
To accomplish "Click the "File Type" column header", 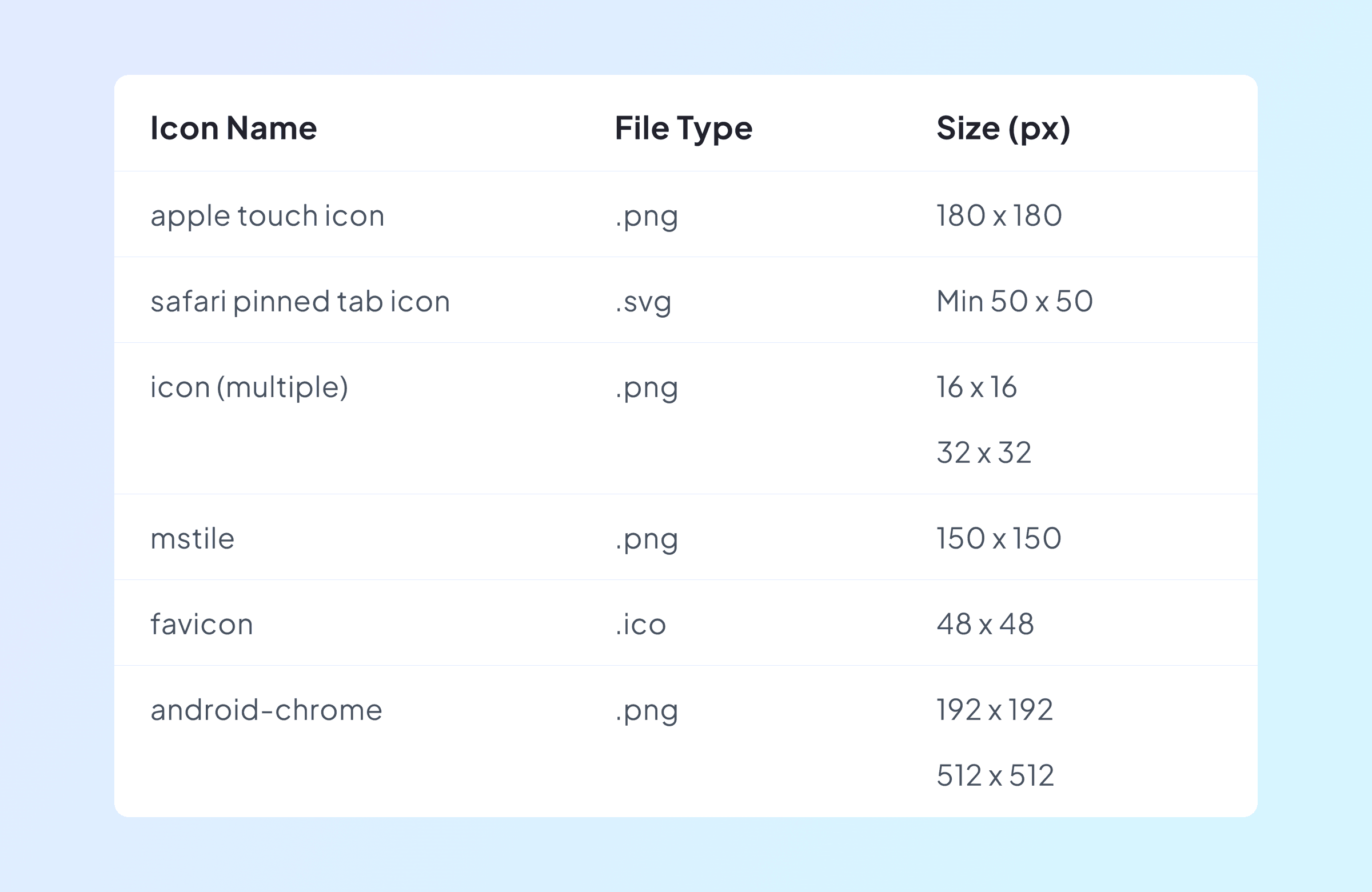I will [683, 128].
